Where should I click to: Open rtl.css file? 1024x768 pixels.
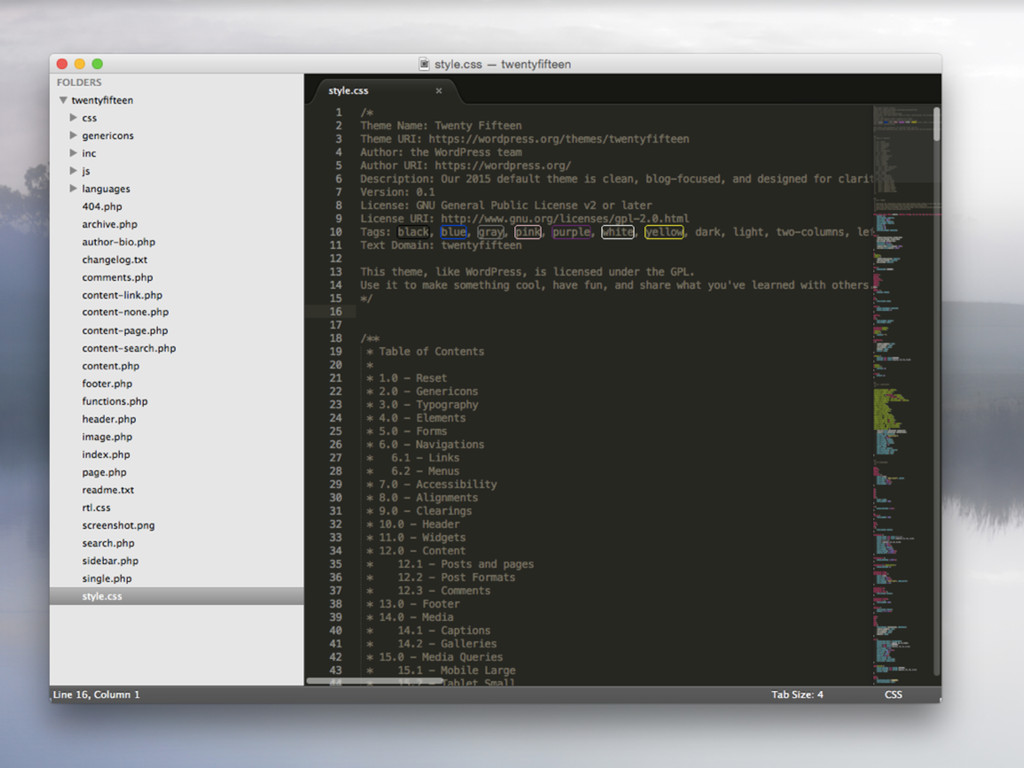pyautogui.click(x=96, y=507)
